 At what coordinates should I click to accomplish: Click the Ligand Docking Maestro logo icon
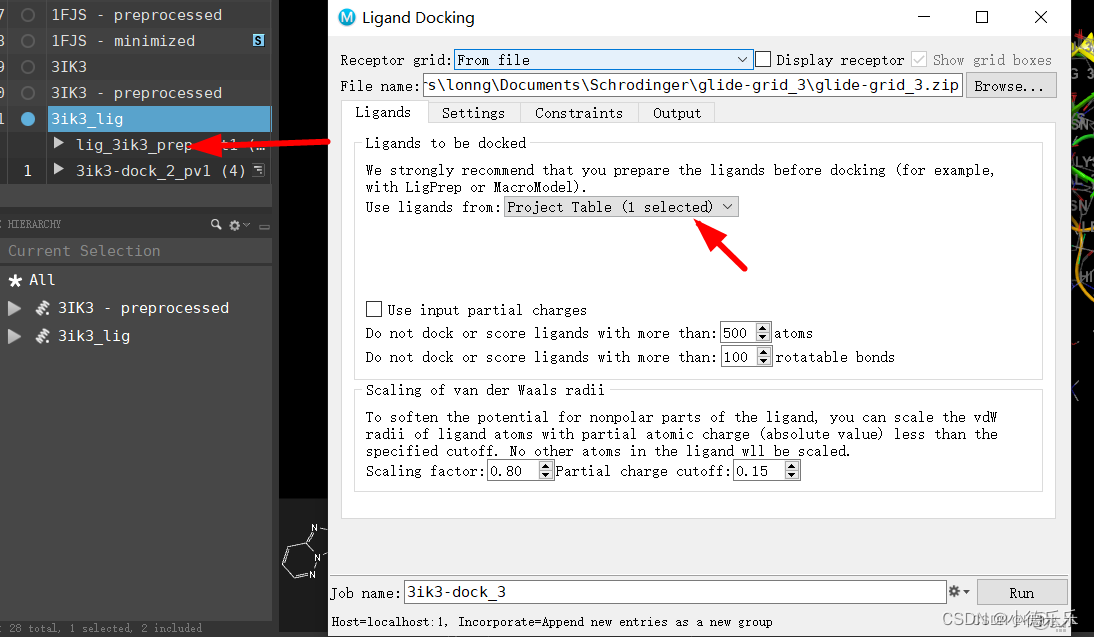[347, 17]
